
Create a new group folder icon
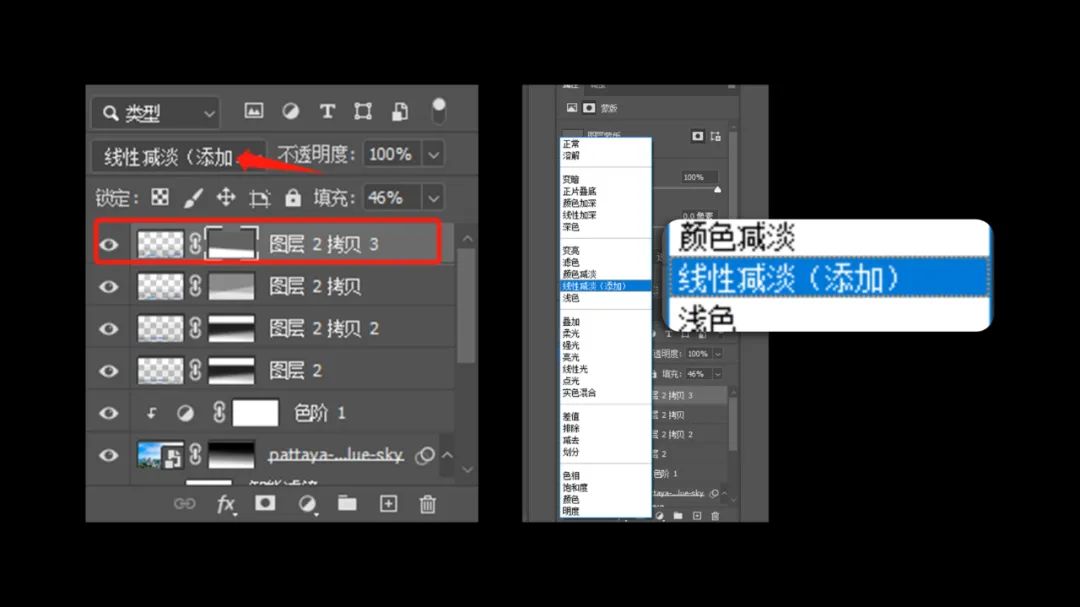pos(347,504)
